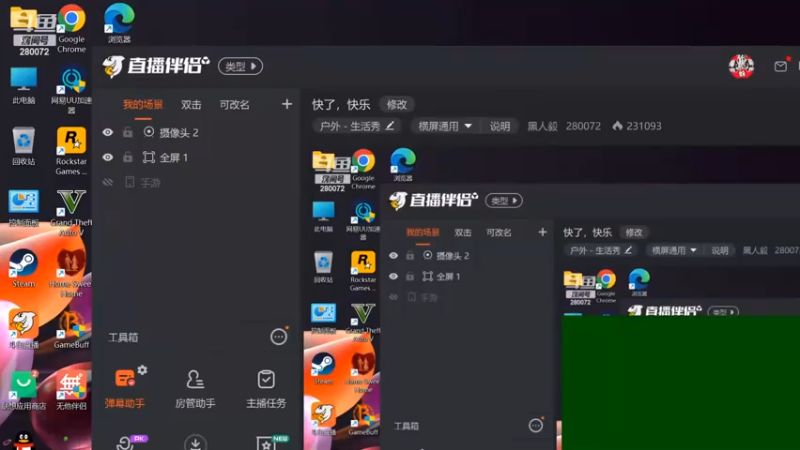The height and width of the screenshot is (450, 800).
Task: Switch to the 可改名 scene tab
Action: 234,105
